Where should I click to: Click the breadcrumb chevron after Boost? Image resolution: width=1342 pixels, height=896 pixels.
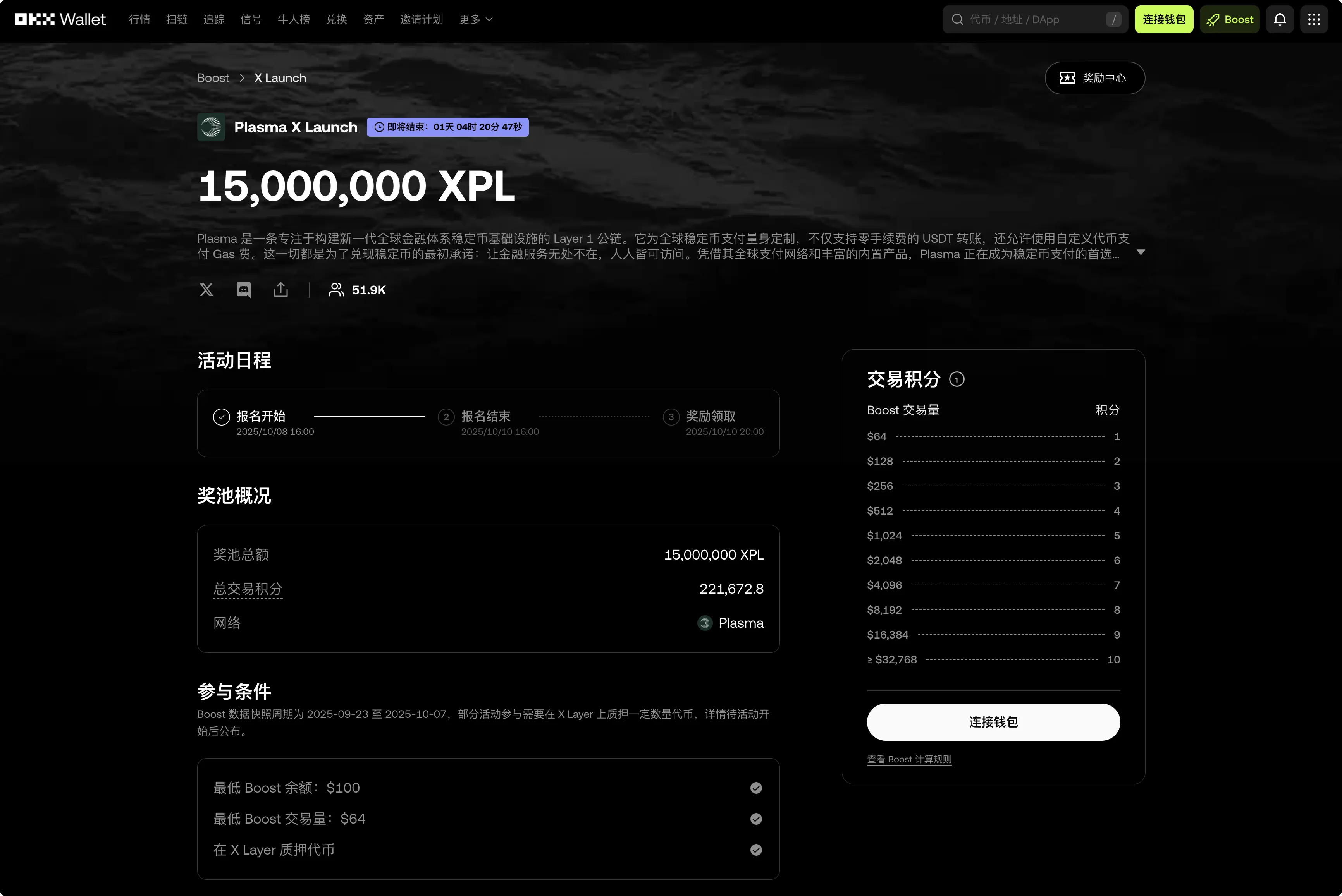pyautogui.click(x=242, y=78)
